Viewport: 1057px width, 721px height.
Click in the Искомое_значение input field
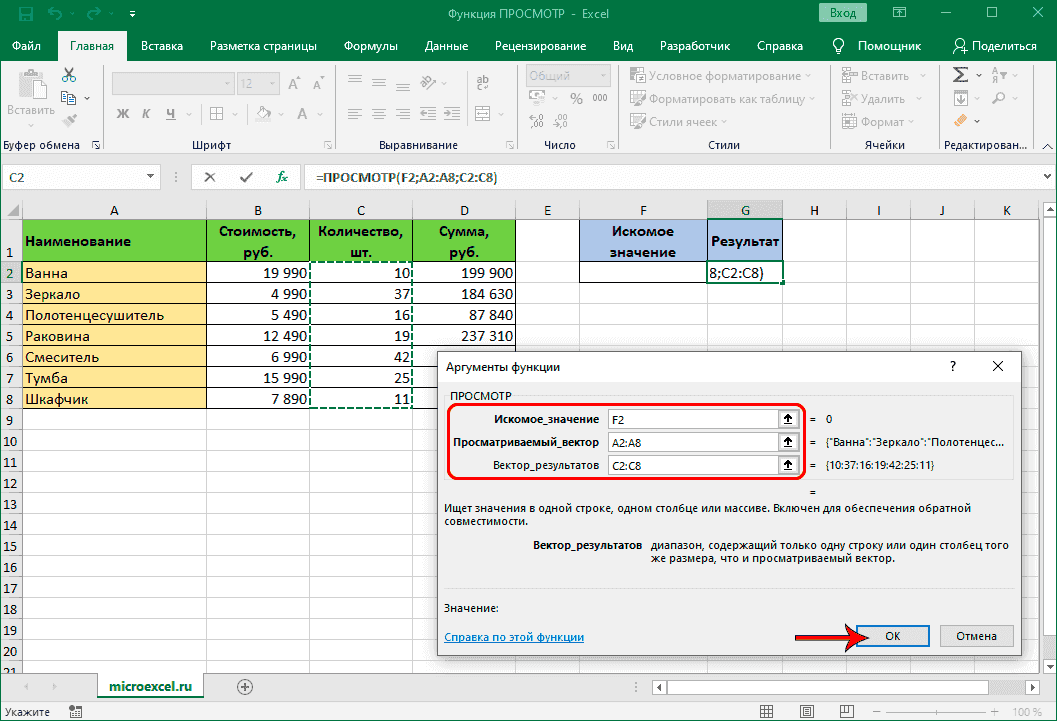click(690, 419)
